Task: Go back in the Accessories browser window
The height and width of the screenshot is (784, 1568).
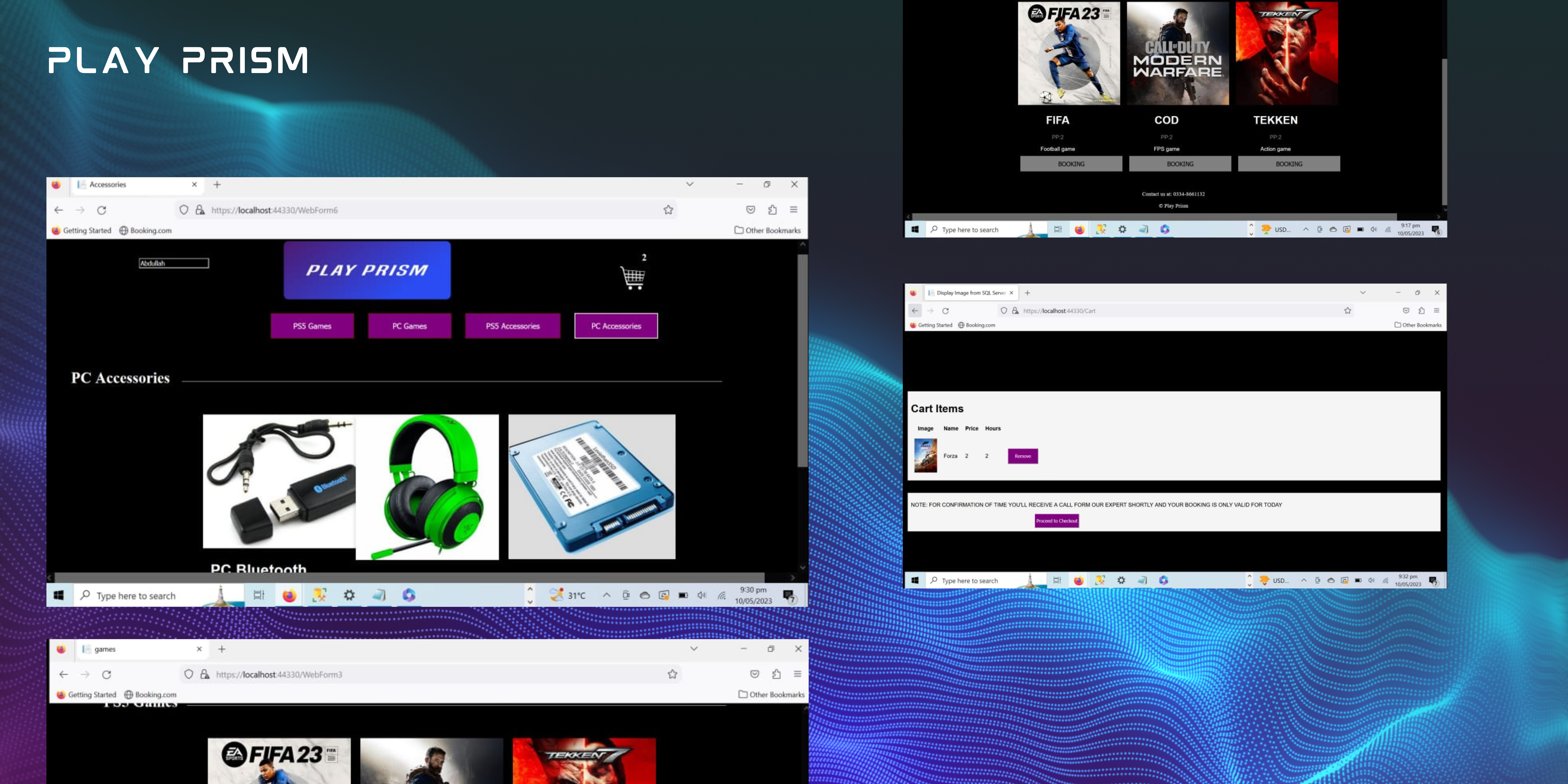Action: pyautogui.click(x=59, y=210)
